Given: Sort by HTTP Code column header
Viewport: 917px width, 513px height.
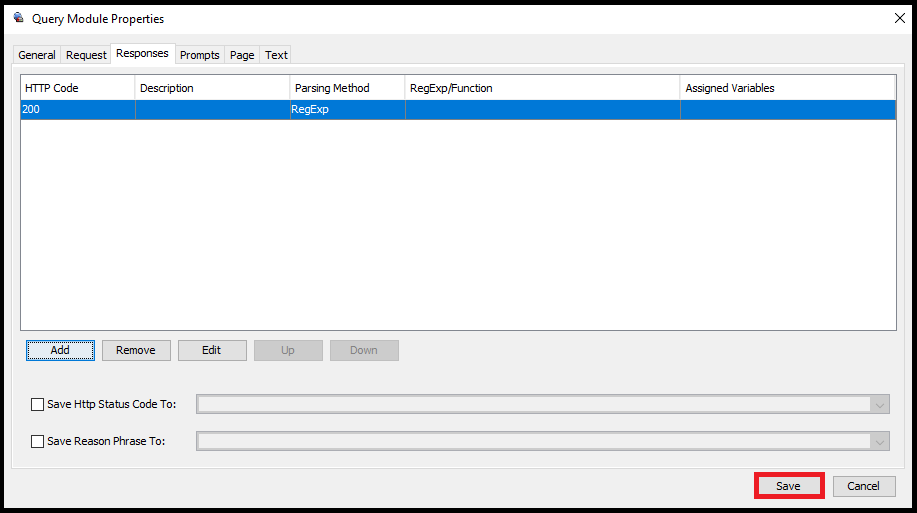Looking at the screenshot, I should (x=78, y=88).
